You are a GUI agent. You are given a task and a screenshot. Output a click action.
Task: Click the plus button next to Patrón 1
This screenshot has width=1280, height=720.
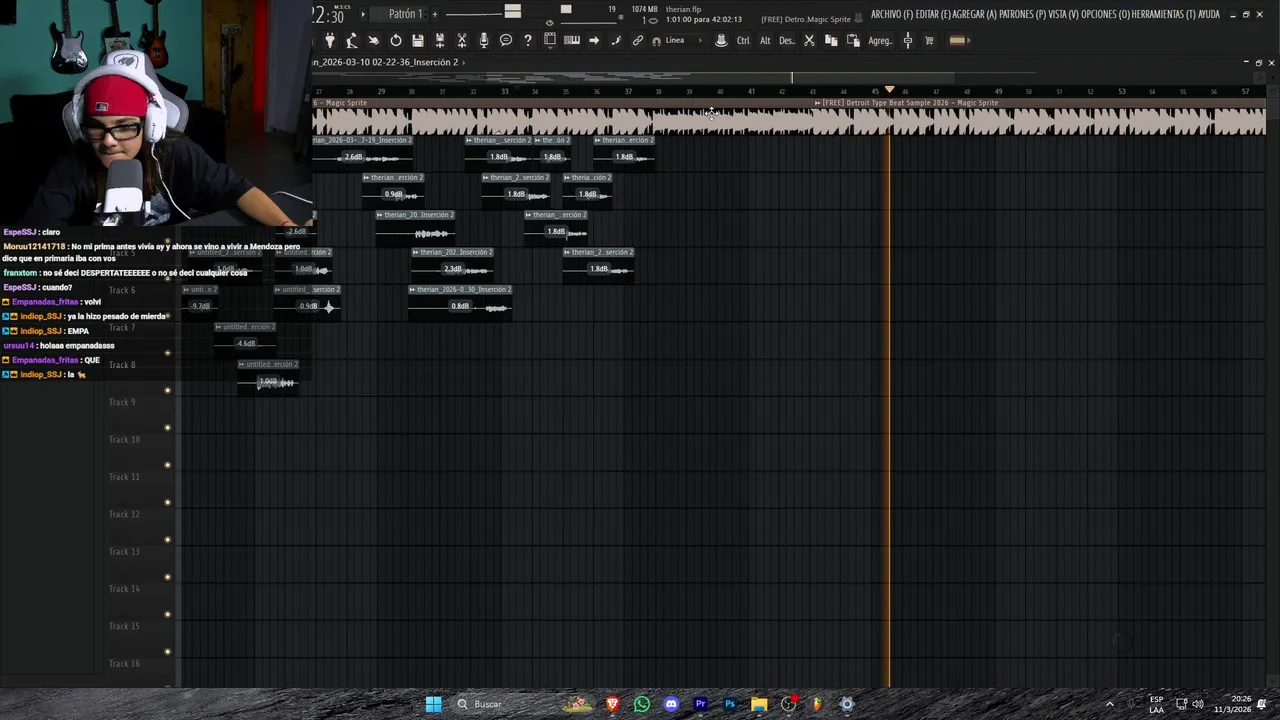point(435,14)
